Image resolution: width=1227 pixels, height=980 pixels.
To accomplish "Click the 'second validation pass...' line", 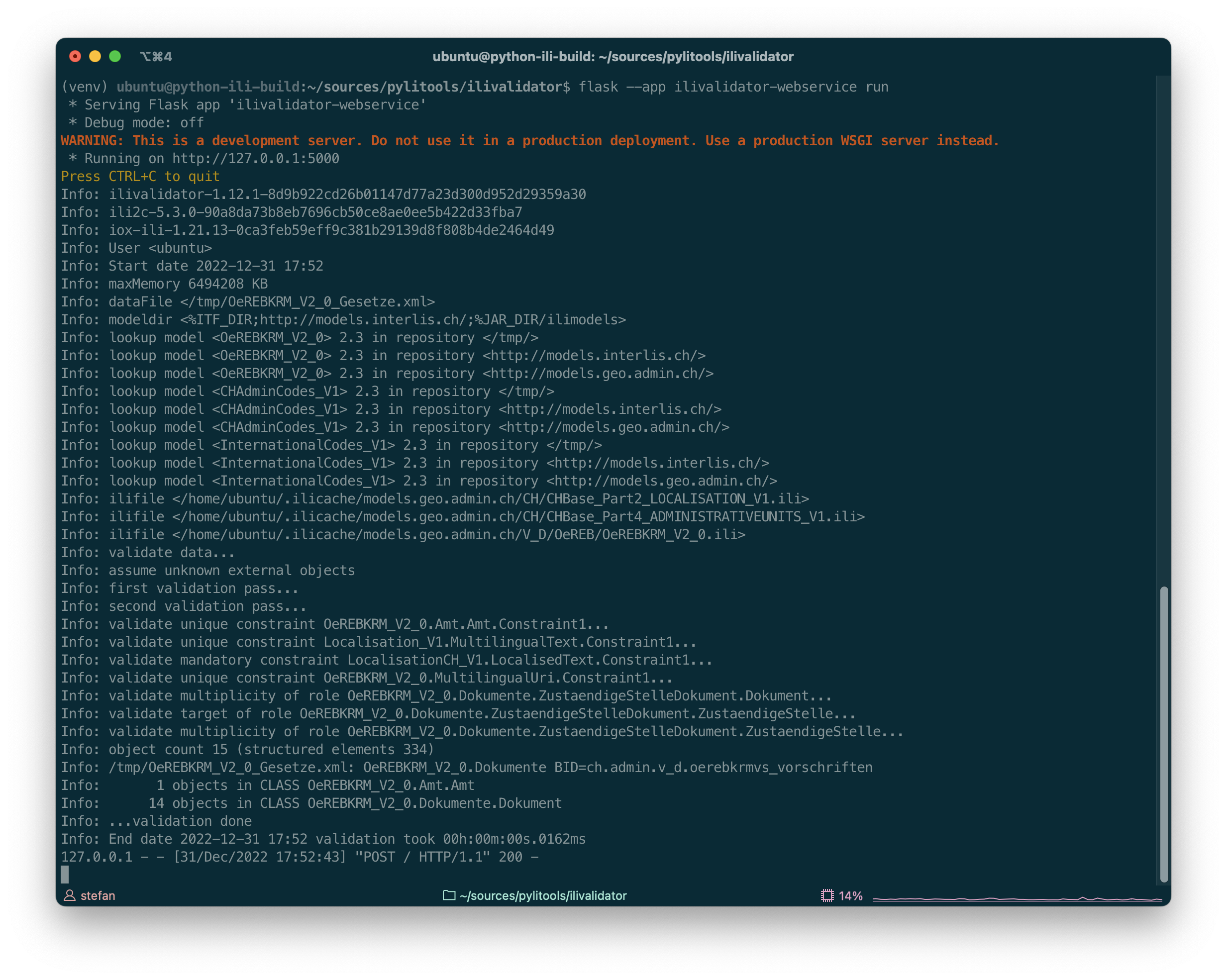I will pyautogui.click(x=184, y=607).
